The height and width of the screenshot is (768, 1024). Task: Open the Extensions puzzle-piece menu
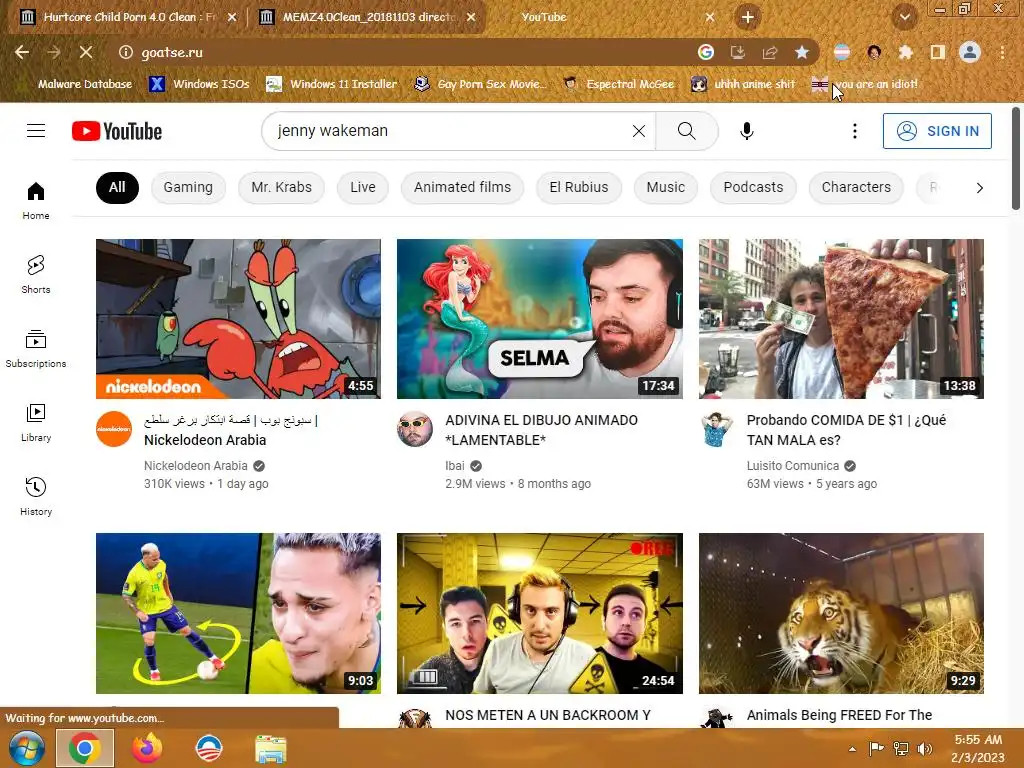905,52
